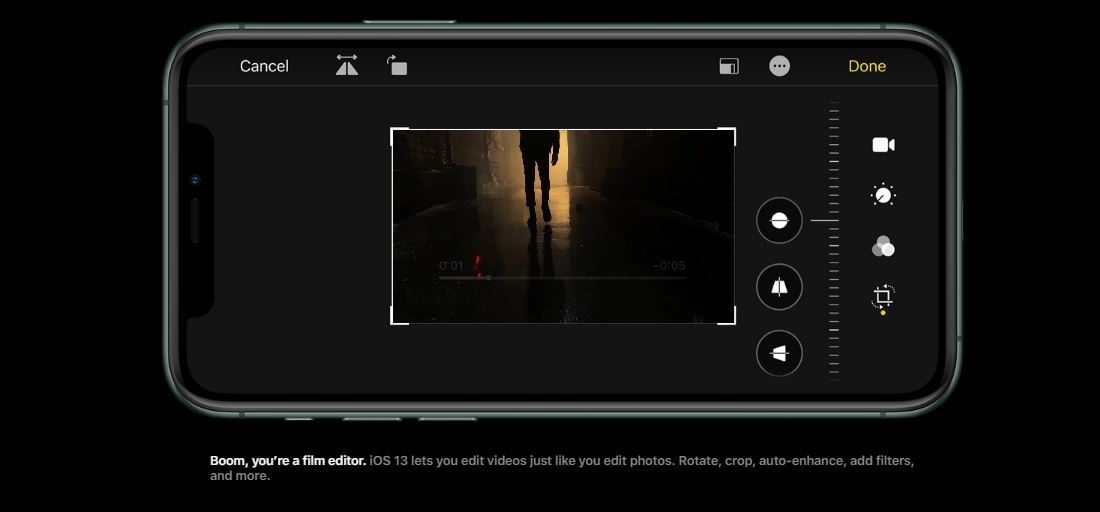The width and height of the screenshot is (1100, 512).
Task: Open the aspect ratio options
Action: (x=729, y=66)
